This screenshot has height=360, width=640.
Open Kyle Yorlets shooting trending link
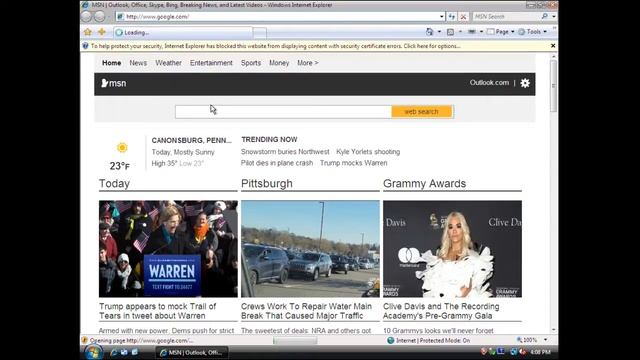(368, 152)
